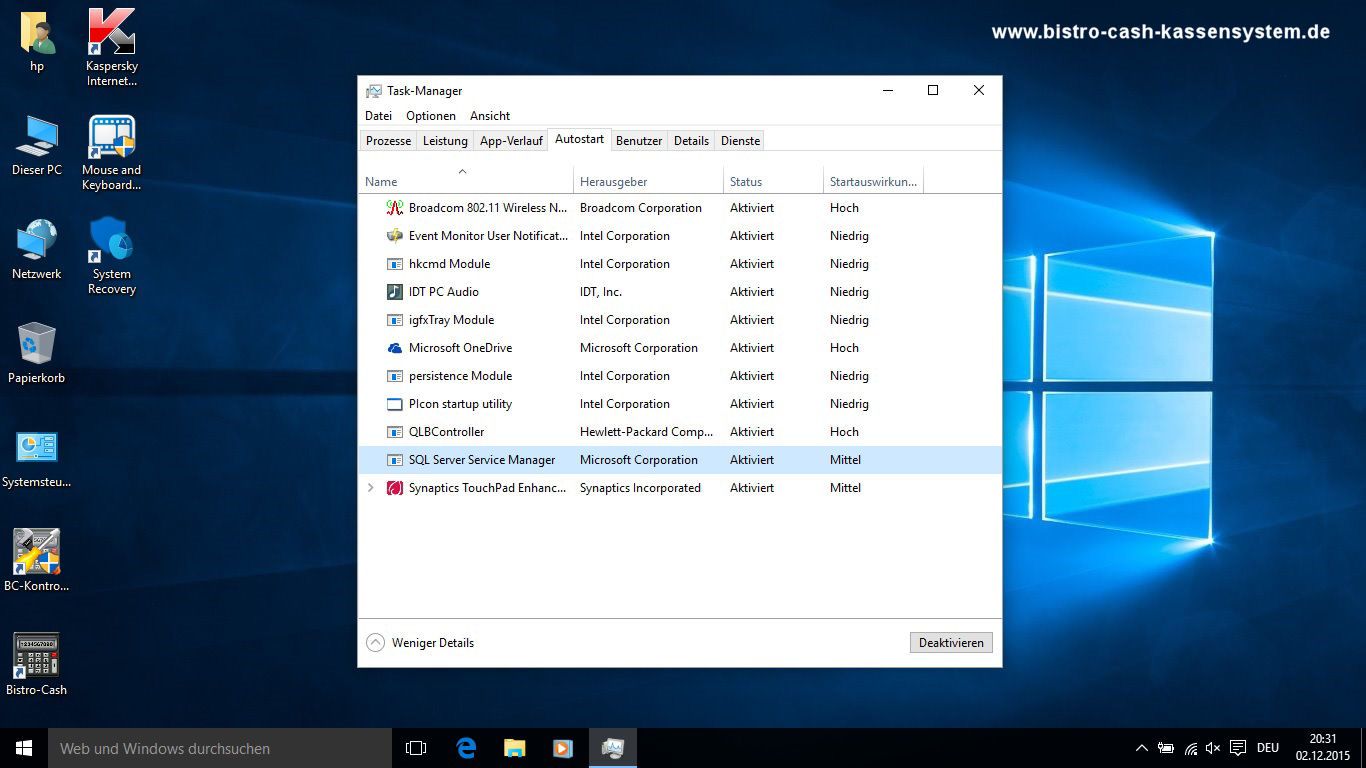Show hidden system tray icons

(1142, 748)
